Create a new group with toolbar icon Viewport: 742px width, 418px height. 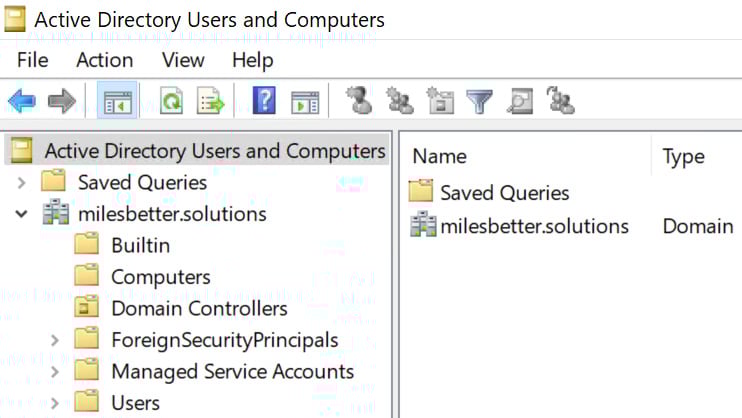click(400, 100)
